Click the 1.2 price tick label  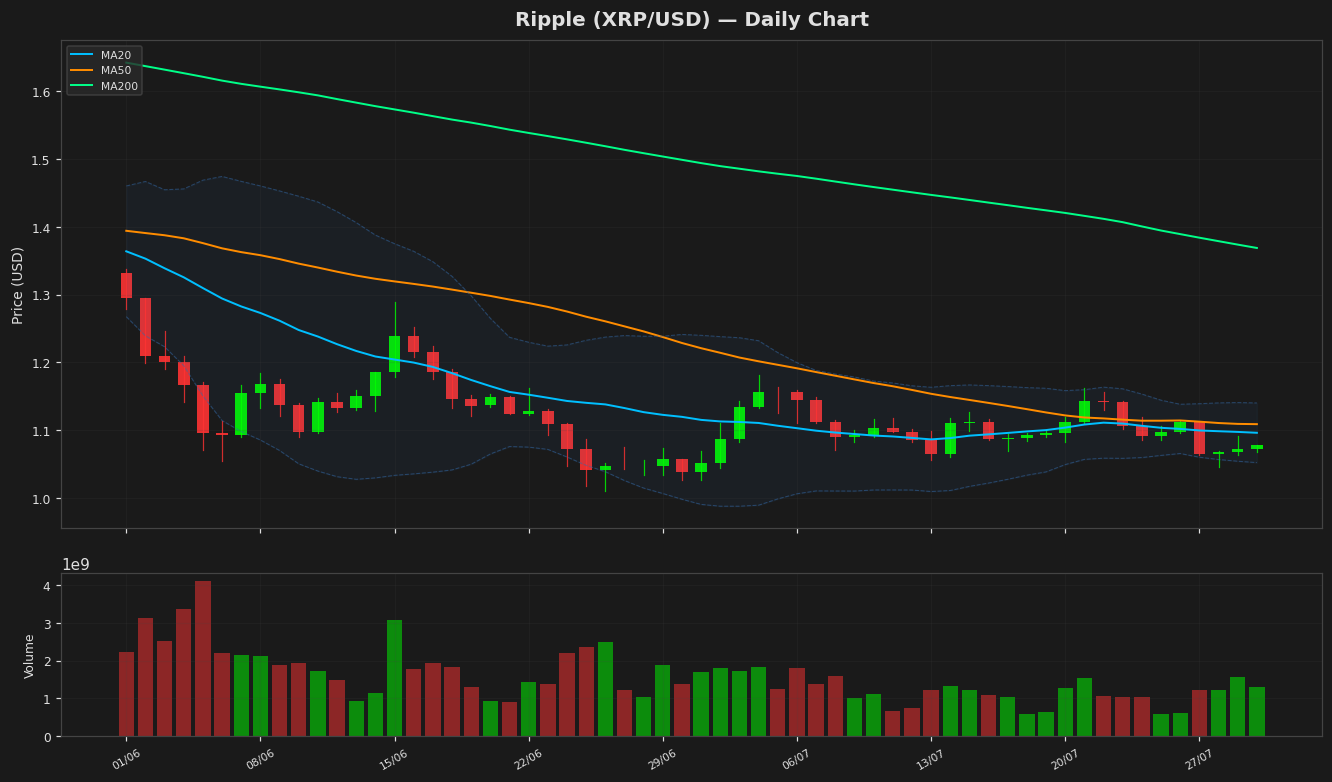pos(41,363)
